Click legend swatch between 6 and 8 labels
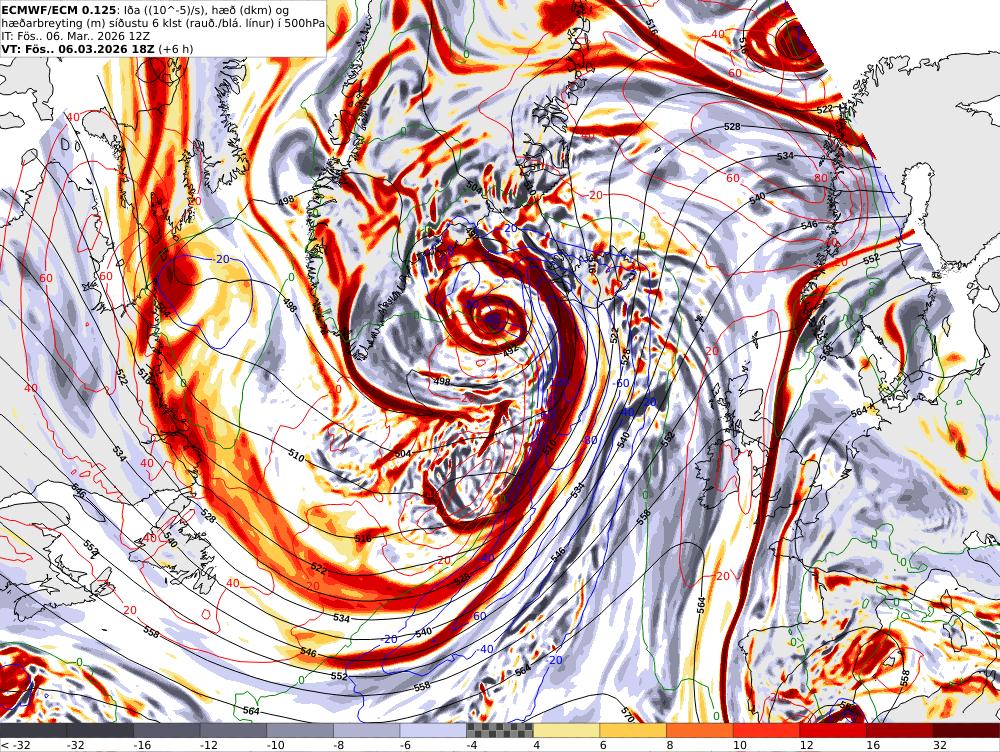This screenshot has width=1000, height=752. point(633,730)
